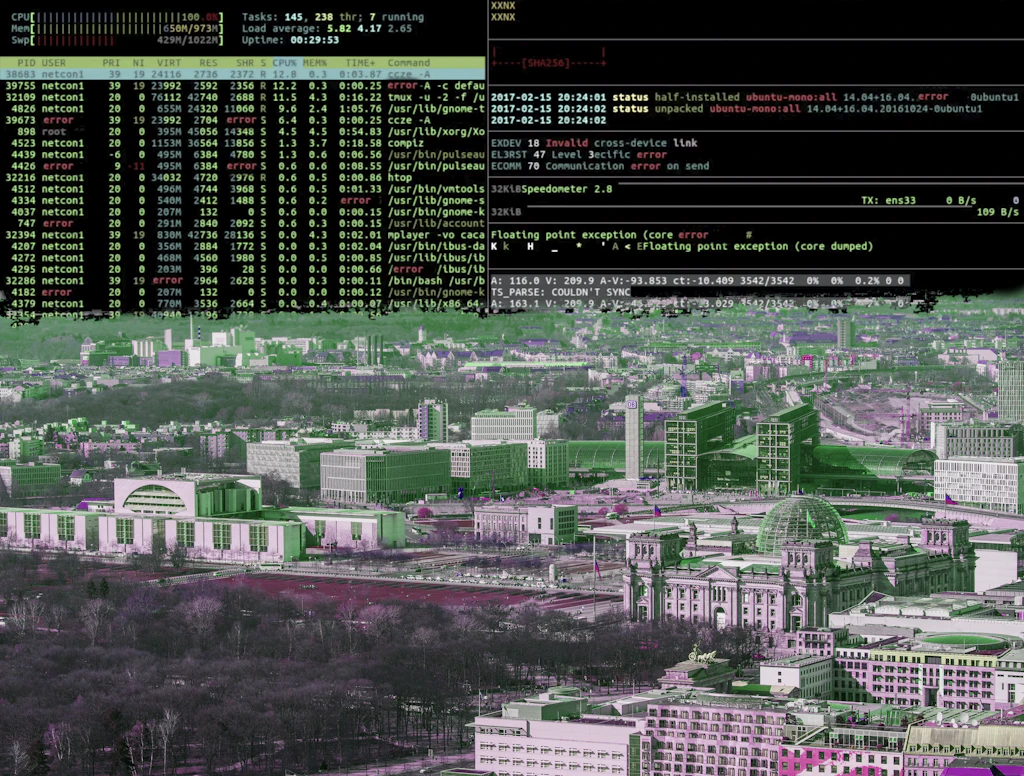Click the TX: ens33 label
This screenshot has height=776, width=1024.
pyautogui.click(x=888, y=201)
